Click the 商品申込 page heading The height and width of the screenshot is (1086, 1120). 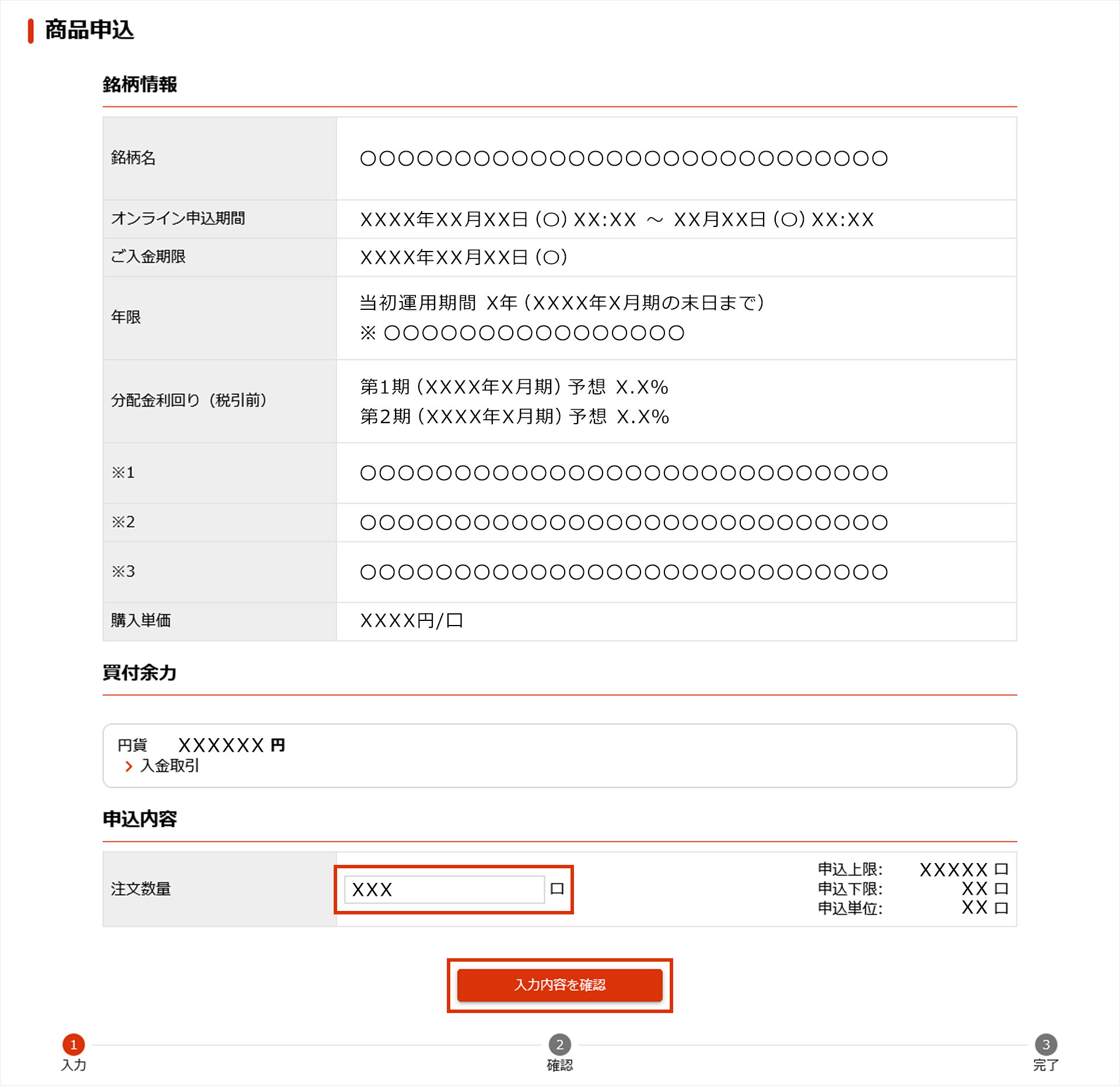89,30
